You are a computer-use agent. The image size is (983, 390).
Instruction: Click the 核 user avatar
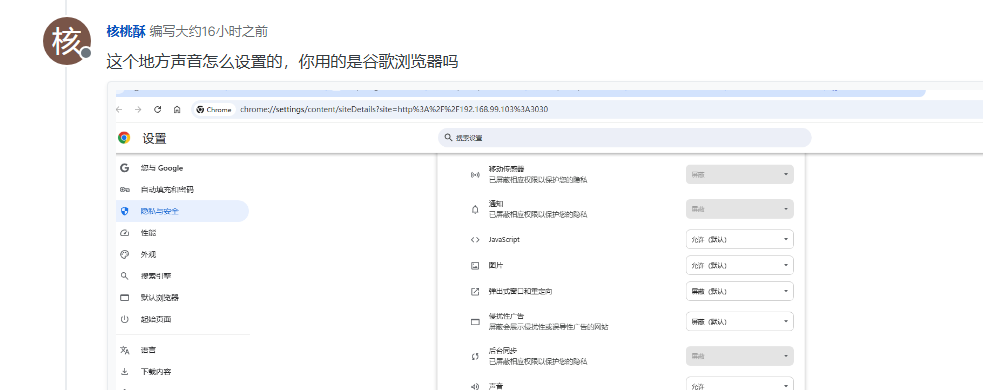point(67,41)
